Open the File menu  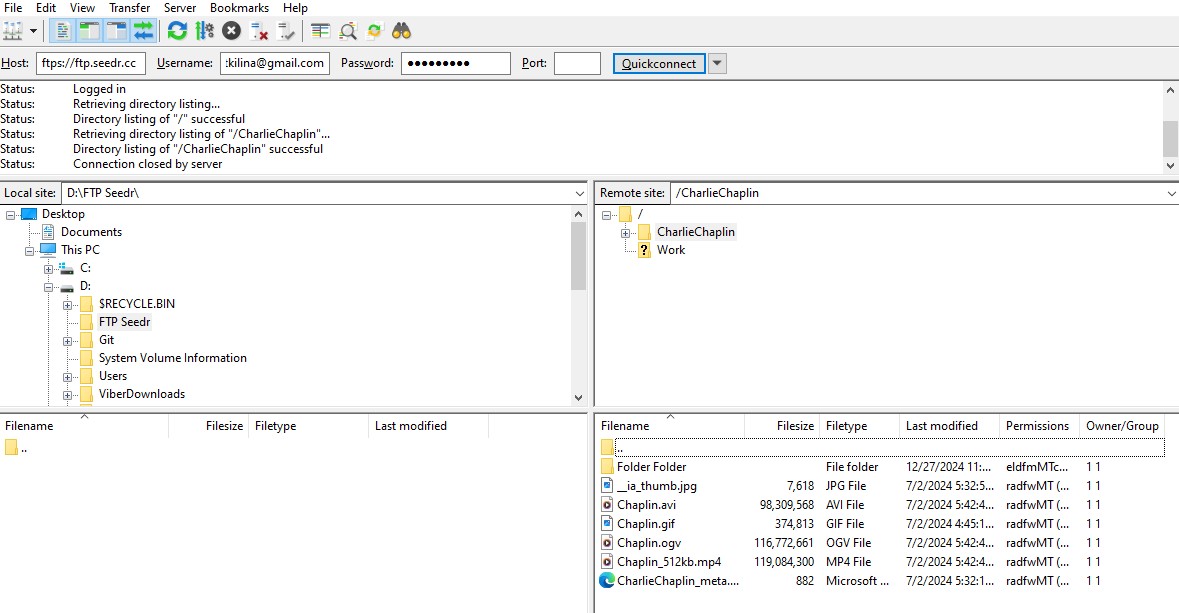[x=13, y=8]
